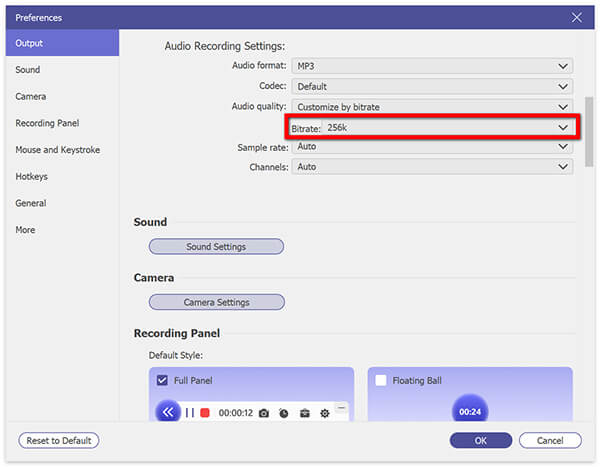Click the camera snapshot icon in panel preview
This screenshot has height=467, width=600.
pos(264,413)
